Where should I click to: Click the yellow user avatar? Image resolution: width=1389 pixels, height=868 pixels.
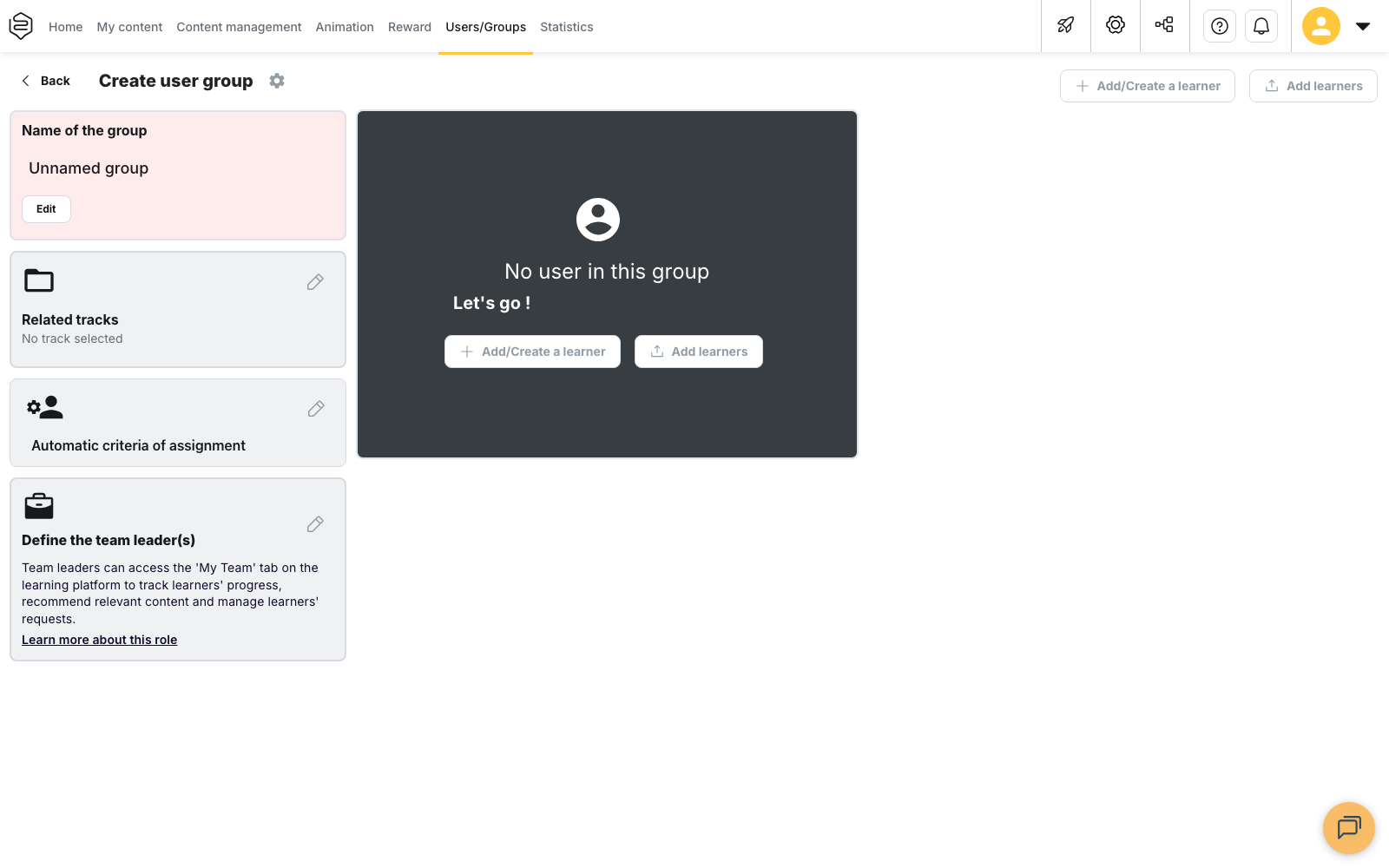(1321, 26)
